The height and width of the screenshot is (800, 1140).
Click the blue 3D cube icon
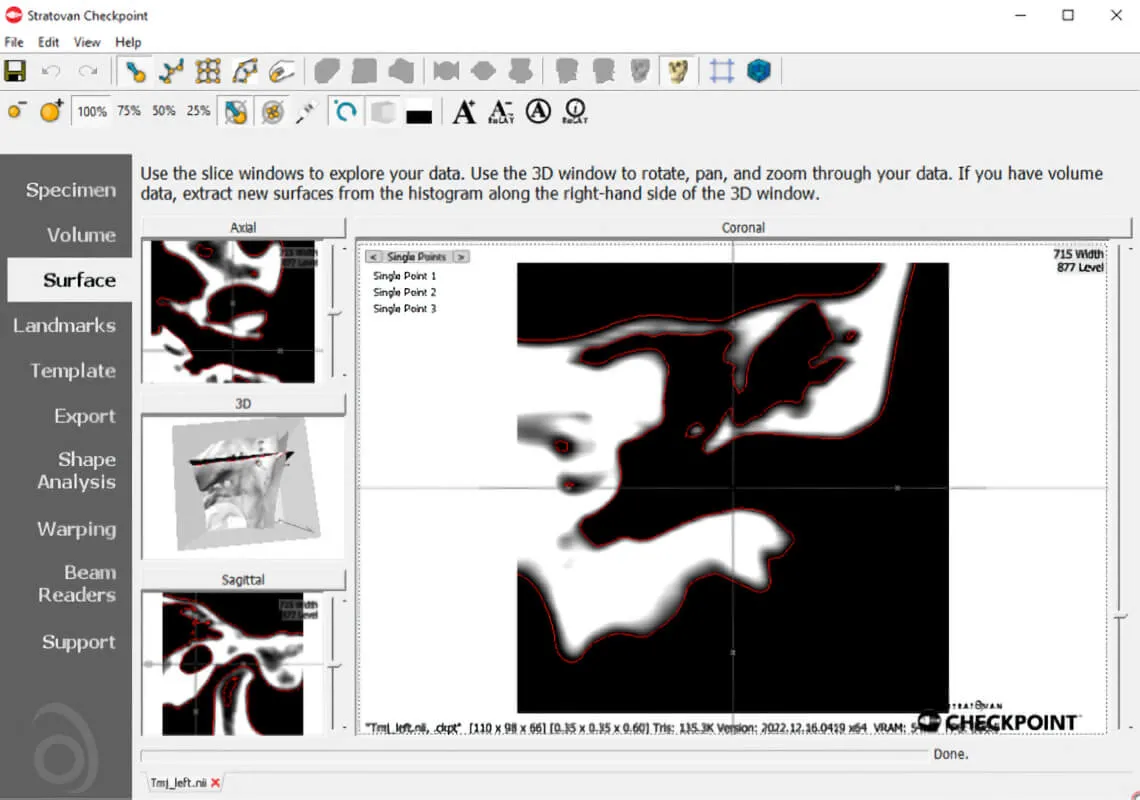[x=760, y=71]
